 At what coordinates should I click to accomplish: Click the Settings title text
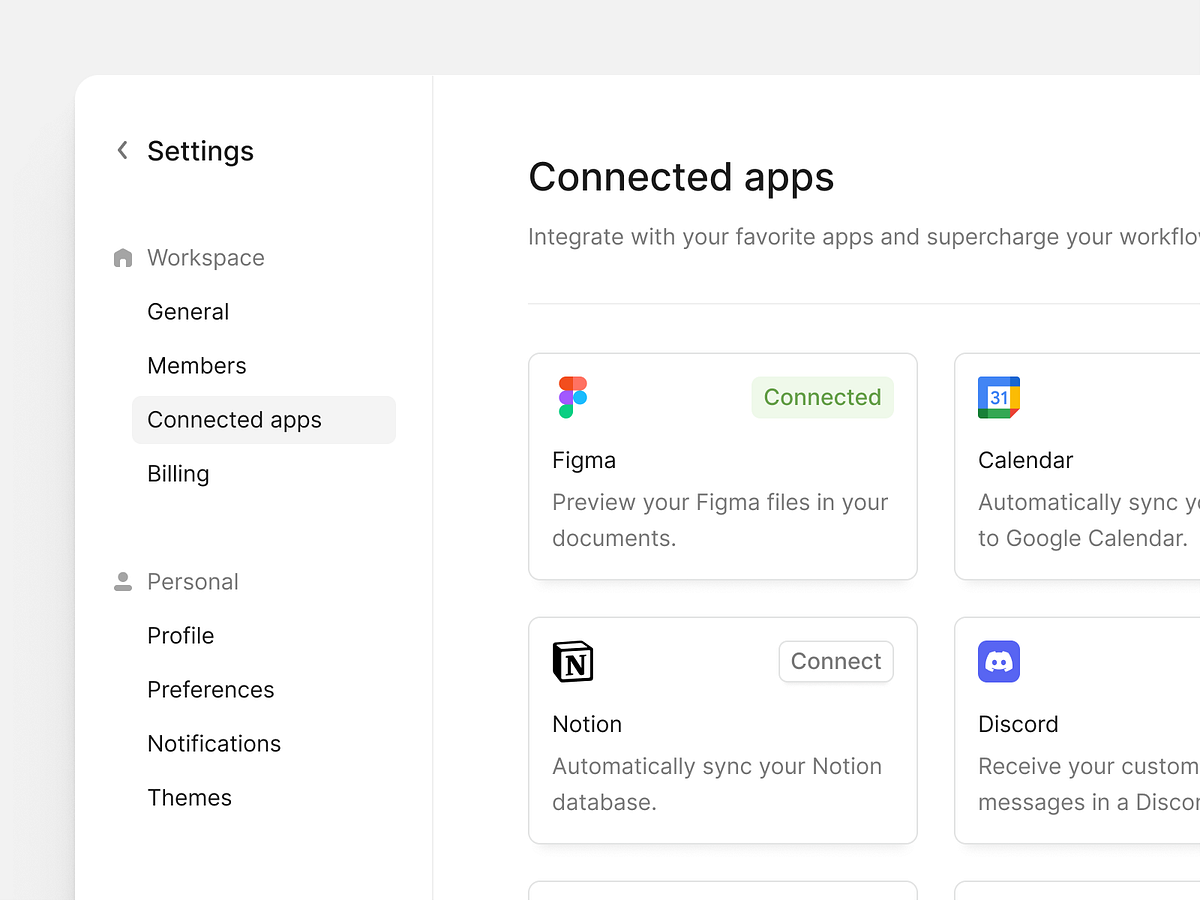point(200,151)
